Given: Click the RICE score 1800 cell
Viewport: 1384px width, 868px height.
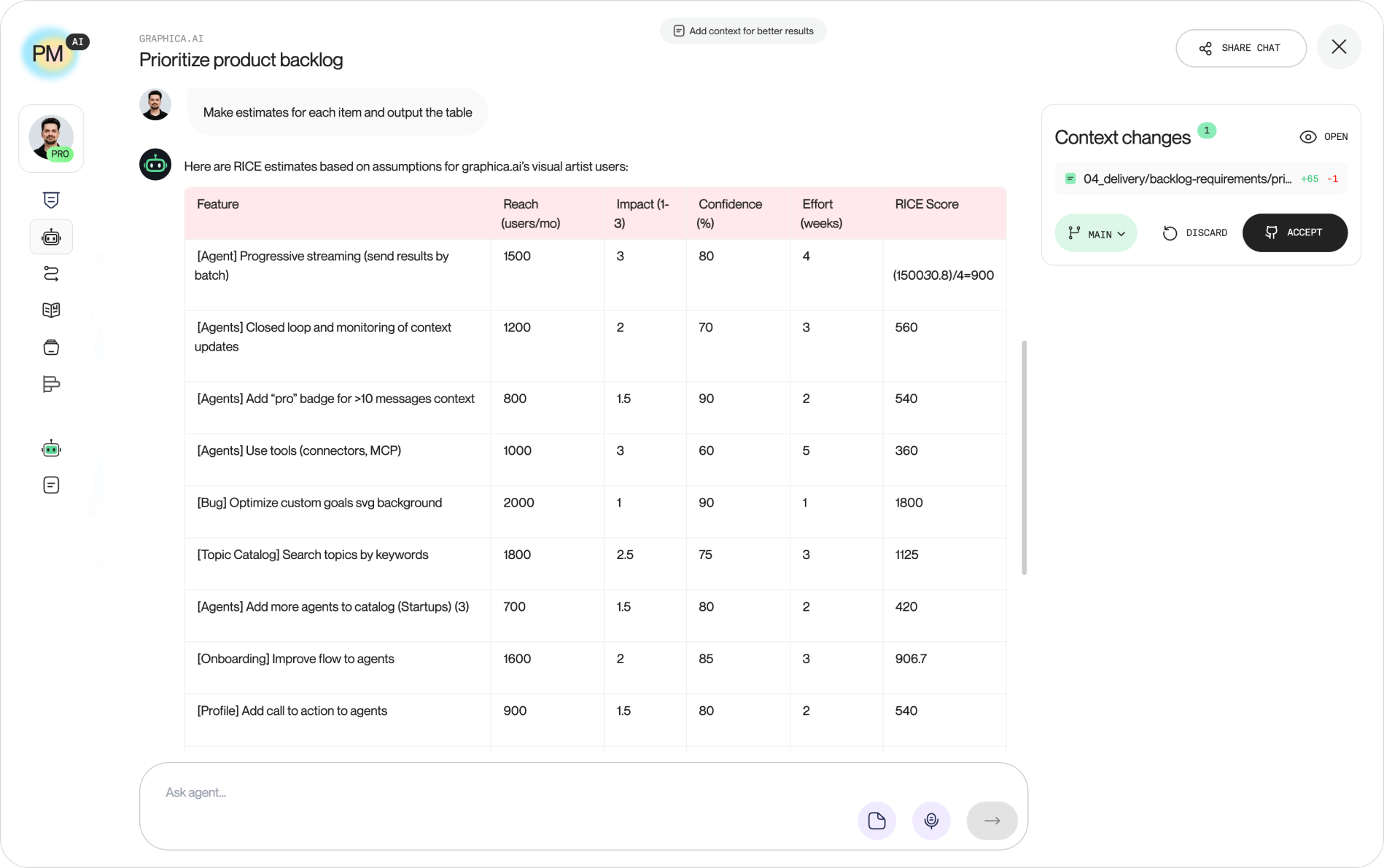Looking at the screenshot, I should 944,512.
